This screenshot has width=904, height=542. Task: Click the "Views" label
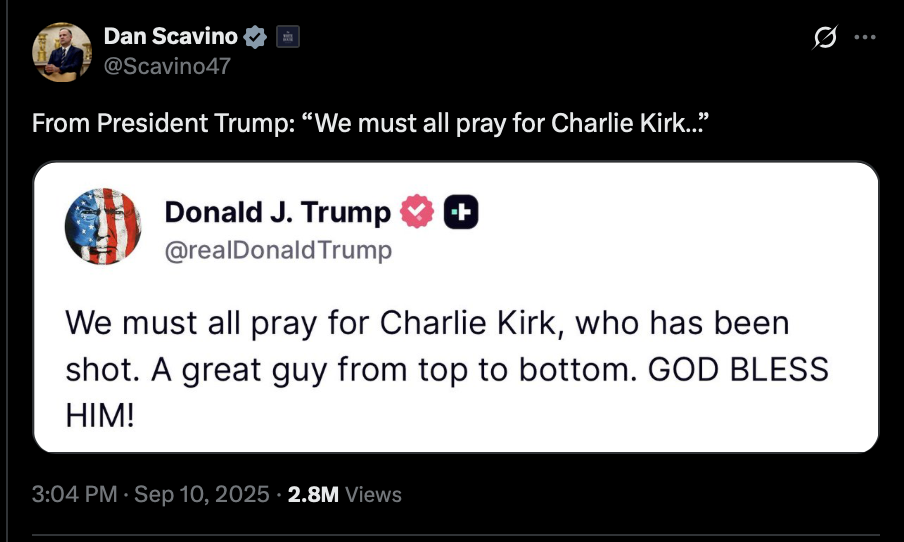point(373,494)
